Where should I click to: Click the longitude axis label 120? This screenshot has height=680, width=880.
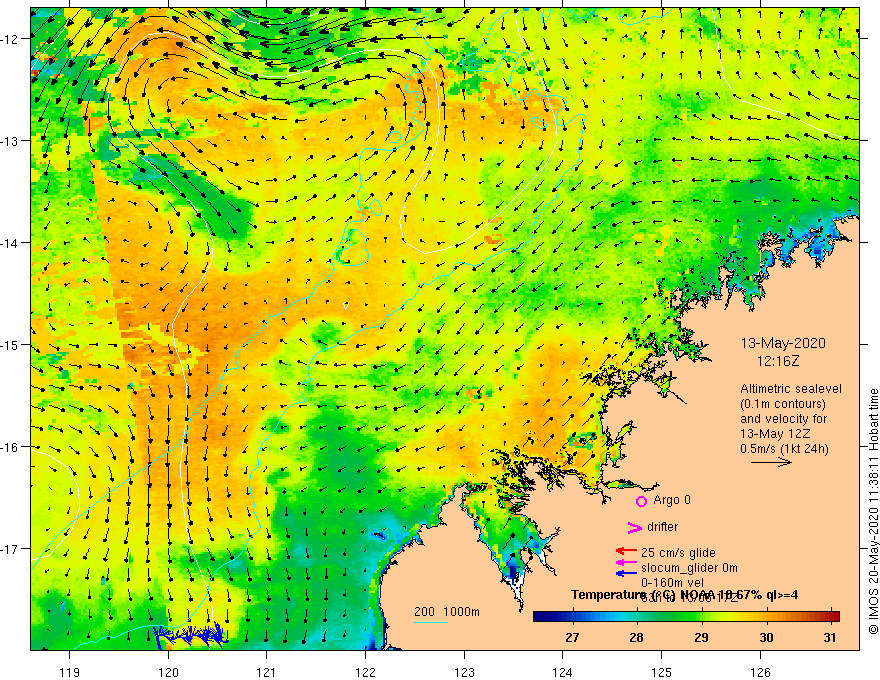click(x=168, y=672)
